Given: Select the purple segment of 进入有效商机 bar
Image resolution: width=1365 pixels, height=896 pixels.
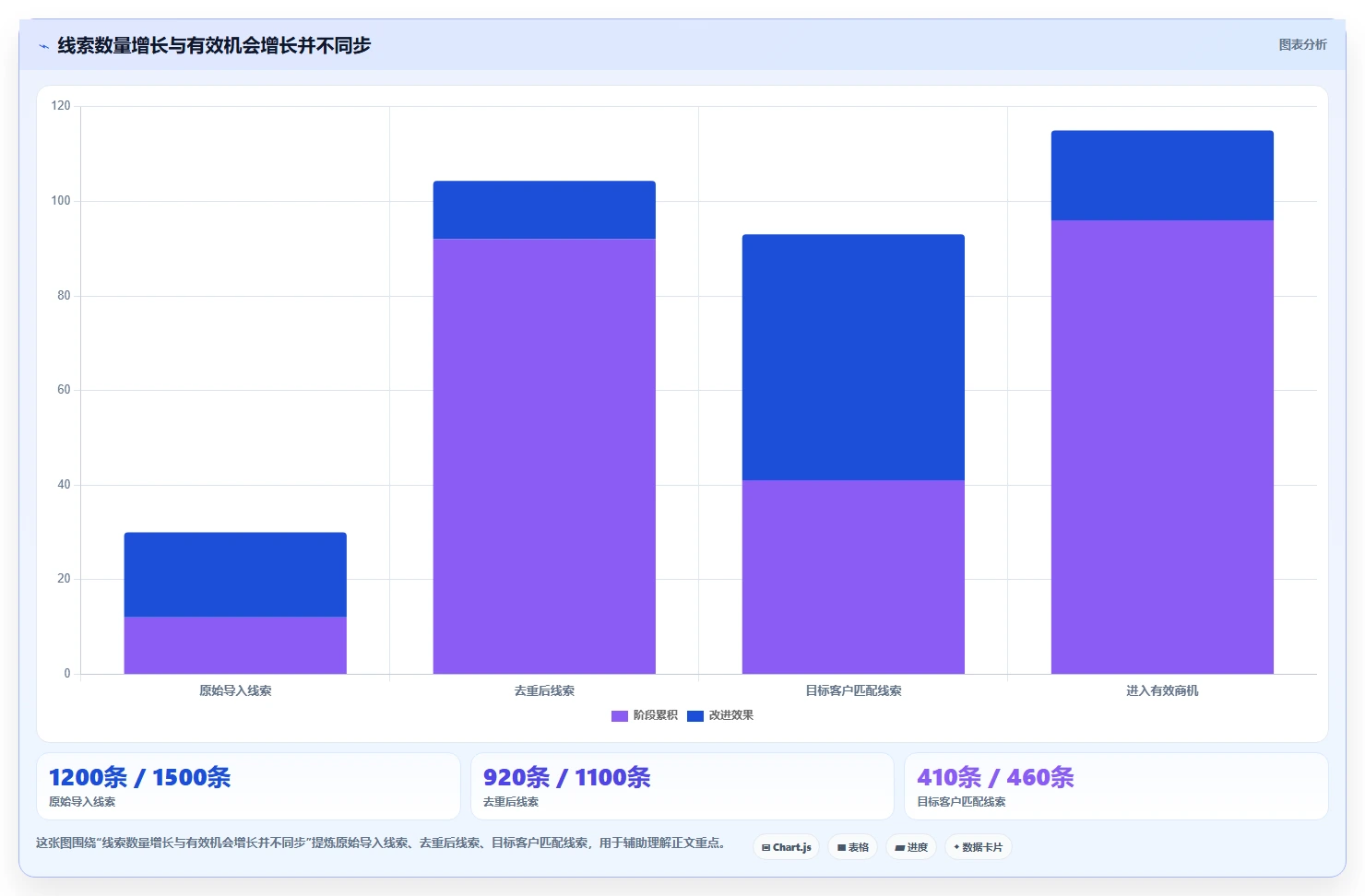Looking at the screenshot, I should 1162,447.
